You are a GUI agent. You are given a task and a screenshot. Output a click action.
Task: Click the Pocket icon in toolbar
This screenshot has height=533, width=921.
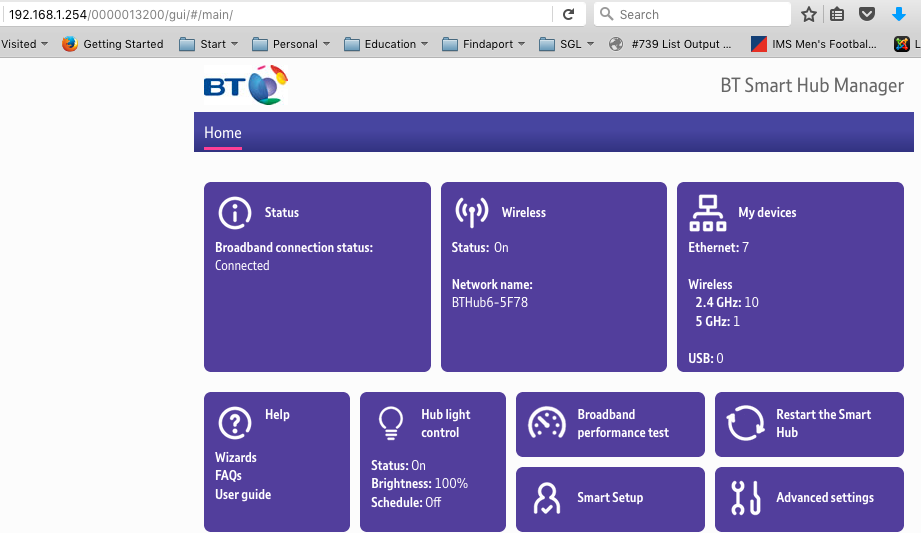click(867, 14)
